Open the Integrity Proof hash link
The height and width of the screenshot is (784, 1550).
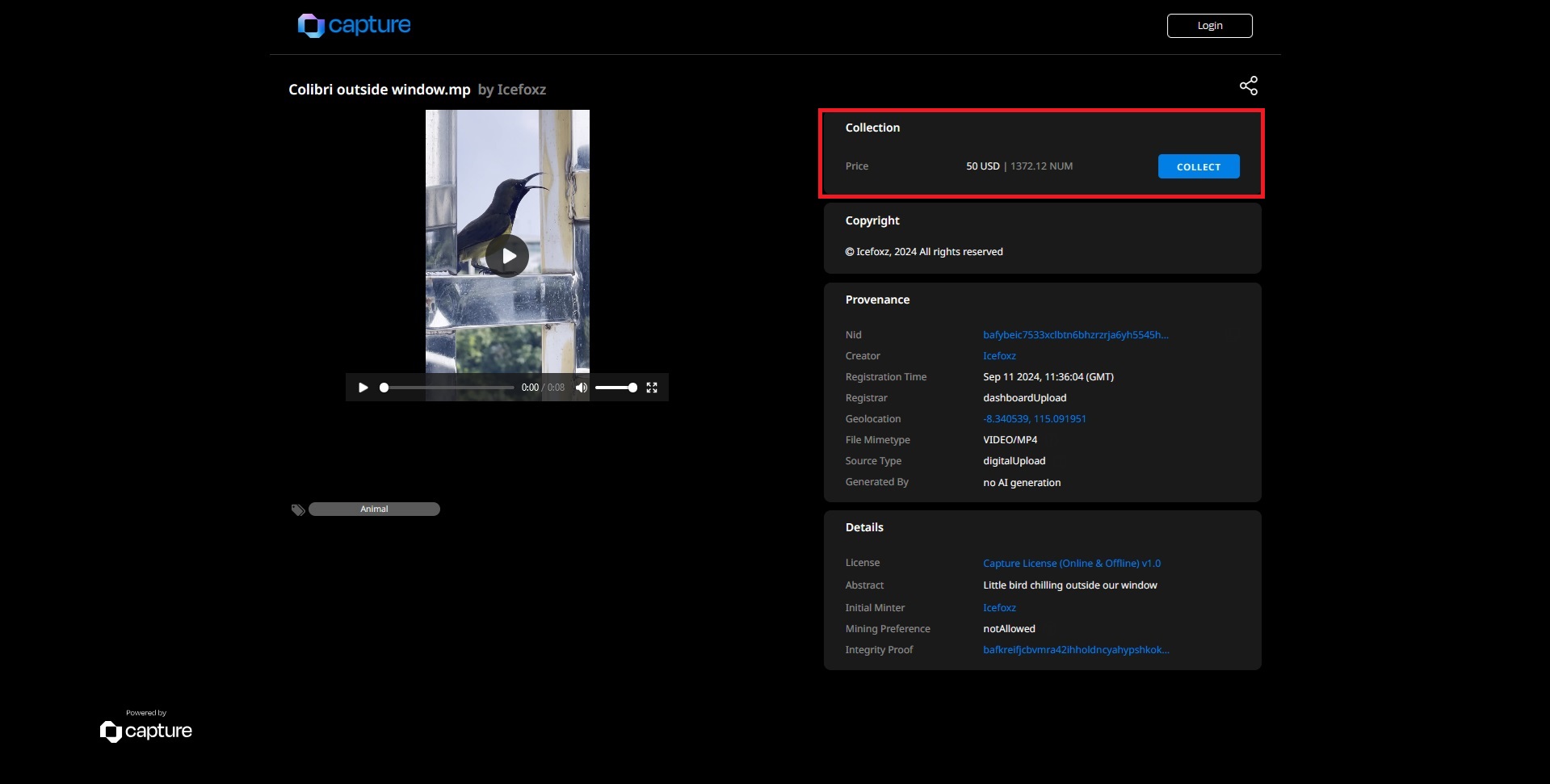click(x=1075, y=650)
